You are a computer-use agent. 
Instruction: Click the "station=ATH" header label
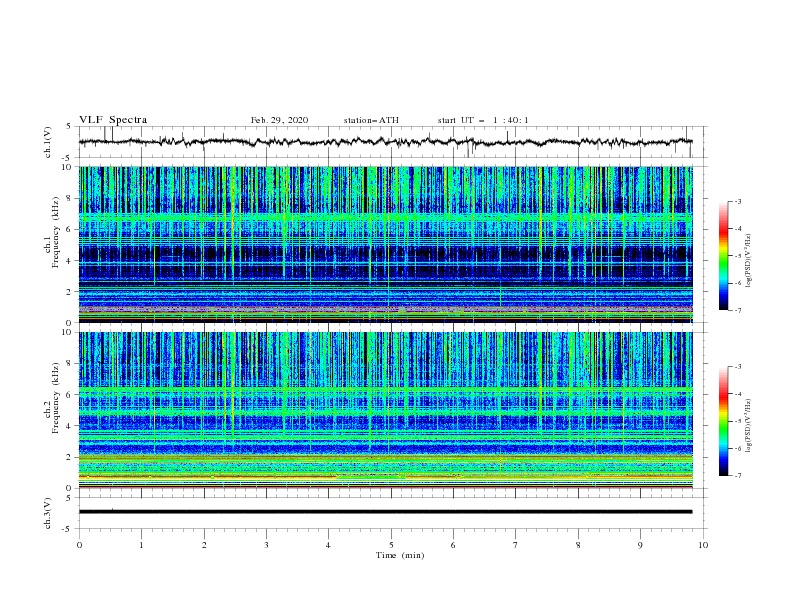pyautogui.click(x=371, y=120)
